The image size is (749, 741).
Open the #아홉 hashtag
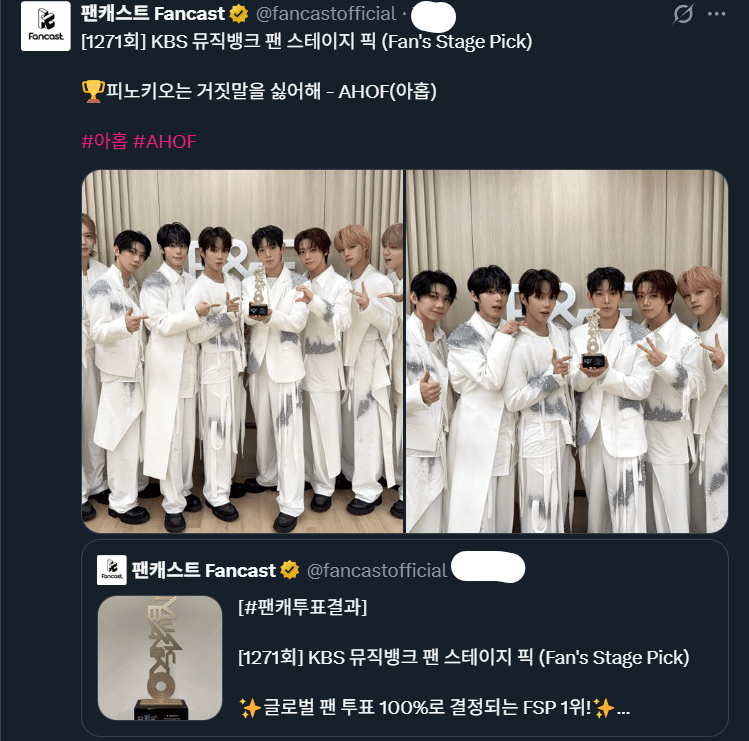[105, 141]
